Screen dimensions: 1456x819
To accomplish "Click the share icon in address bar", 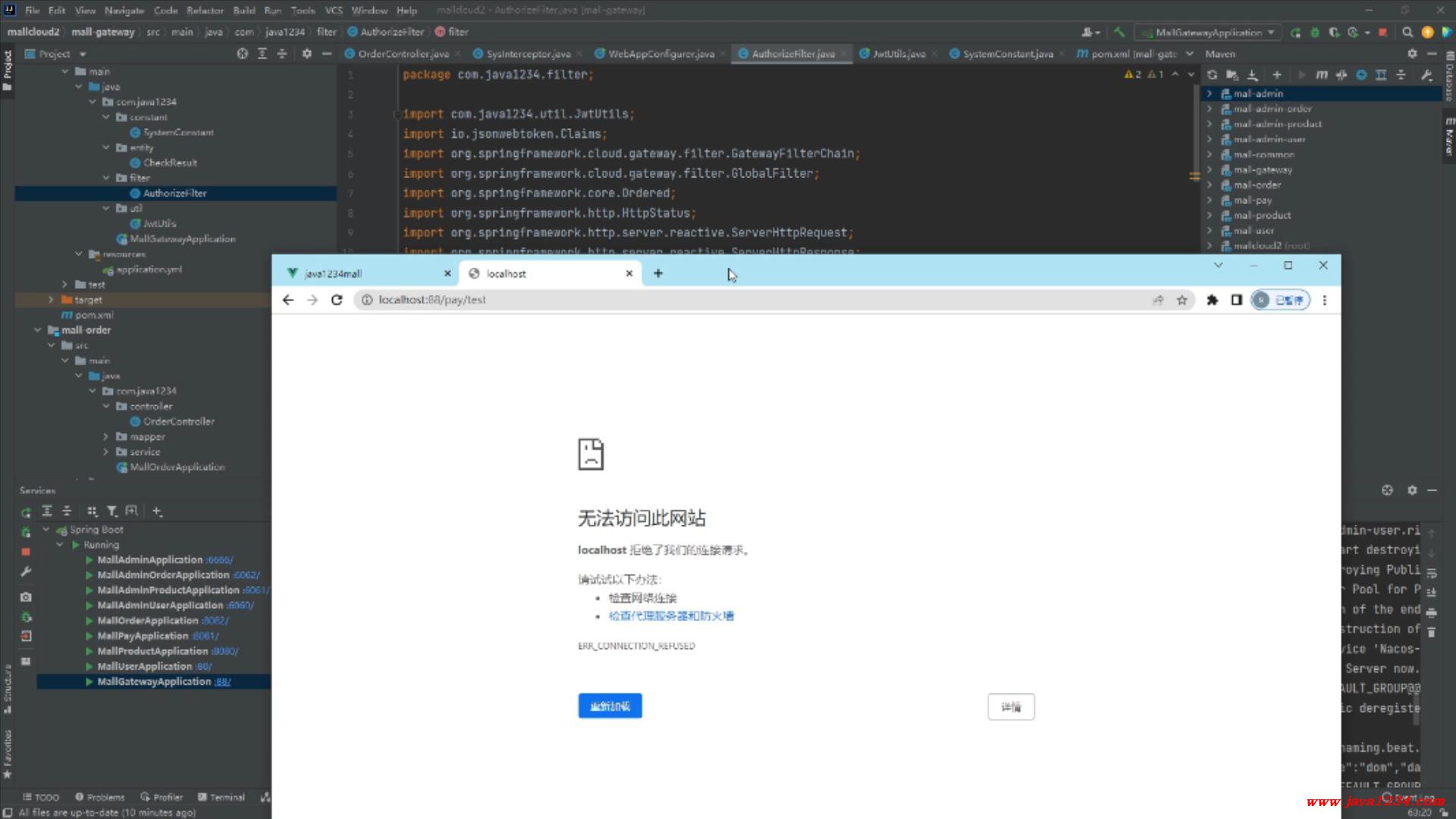I will tap(1158, 300).
